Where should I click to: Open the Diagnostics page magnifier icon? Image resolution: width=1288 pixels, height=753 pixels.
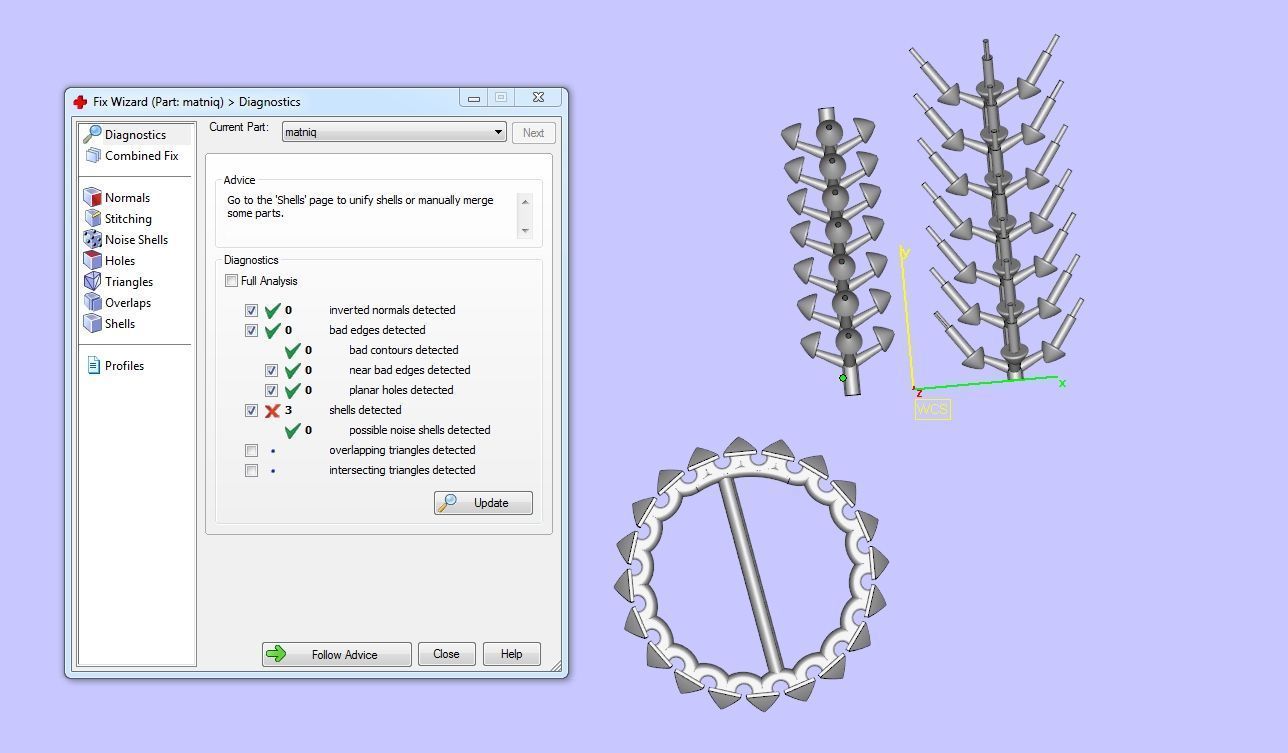[x=92, y=134]
